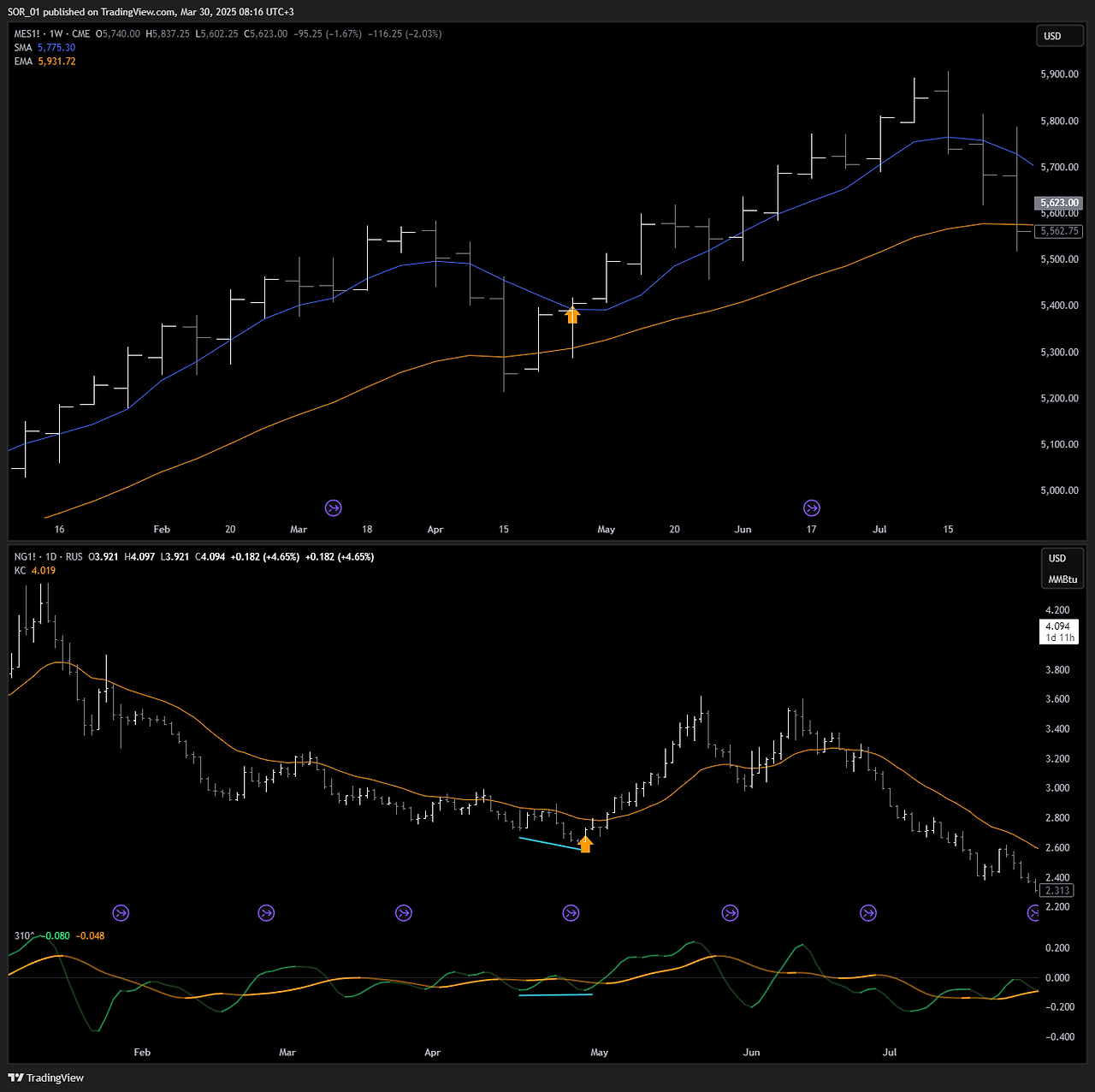
Task: Click the NG1! high value H4.097
Action: click(x=140, y=557)
